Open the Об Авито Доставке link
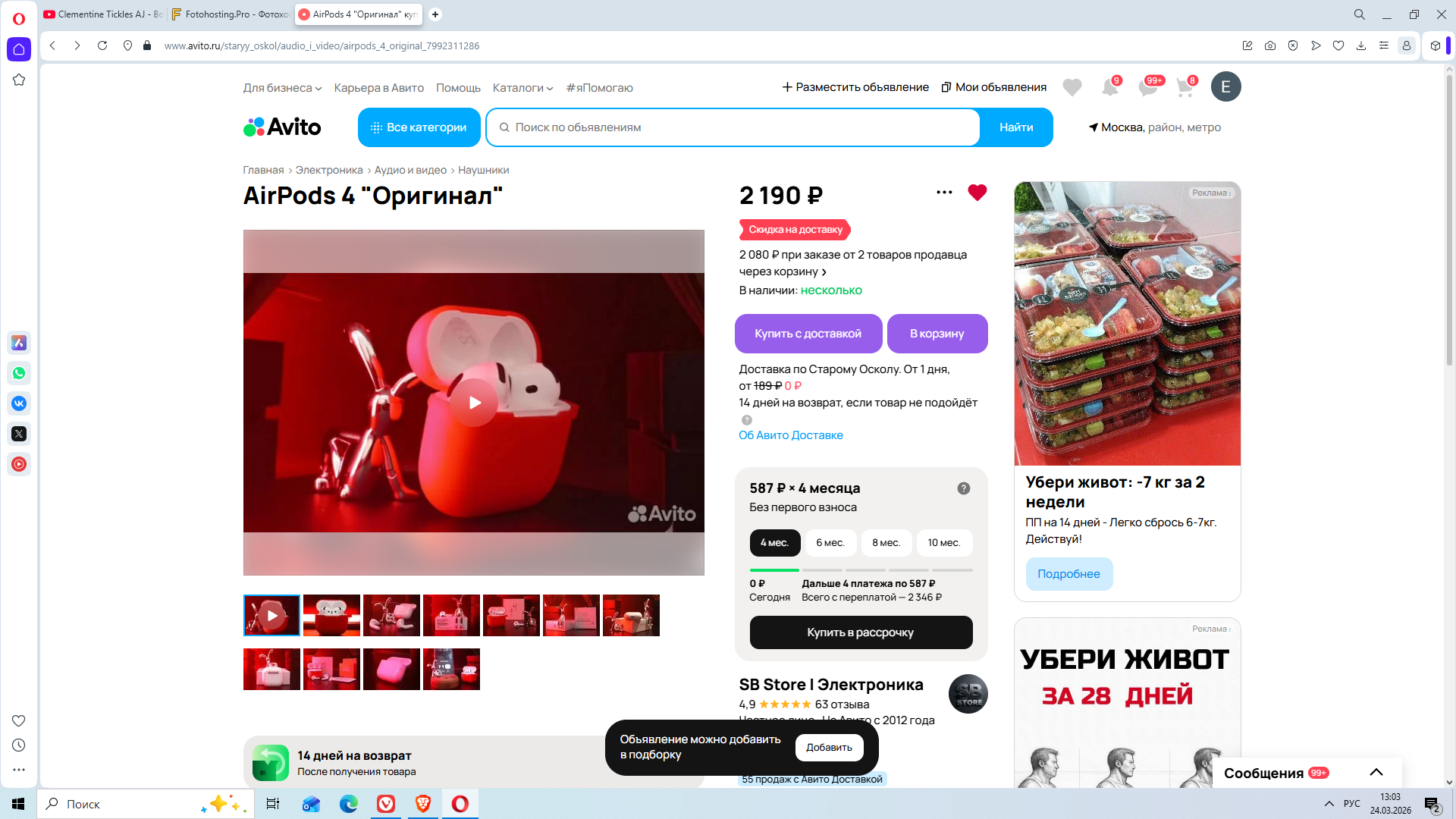The image size is (1456, 819). point(790,435)
